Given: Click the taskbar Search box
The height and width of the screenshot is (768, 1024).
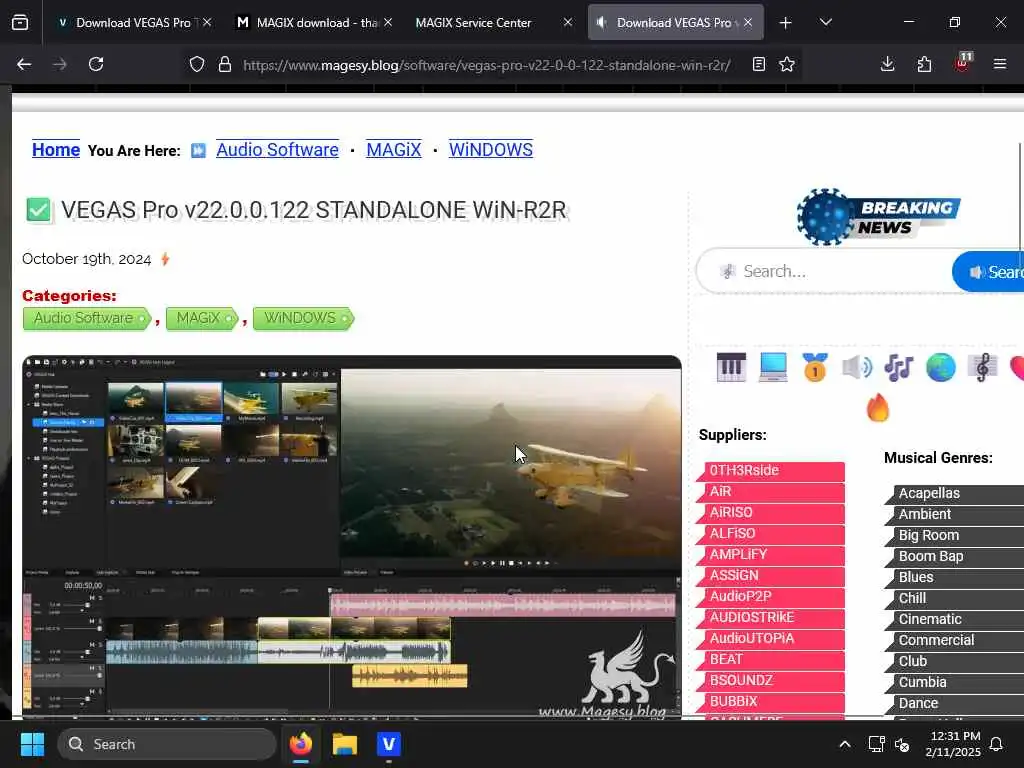Looking at the screenshot, I should 167,744.
